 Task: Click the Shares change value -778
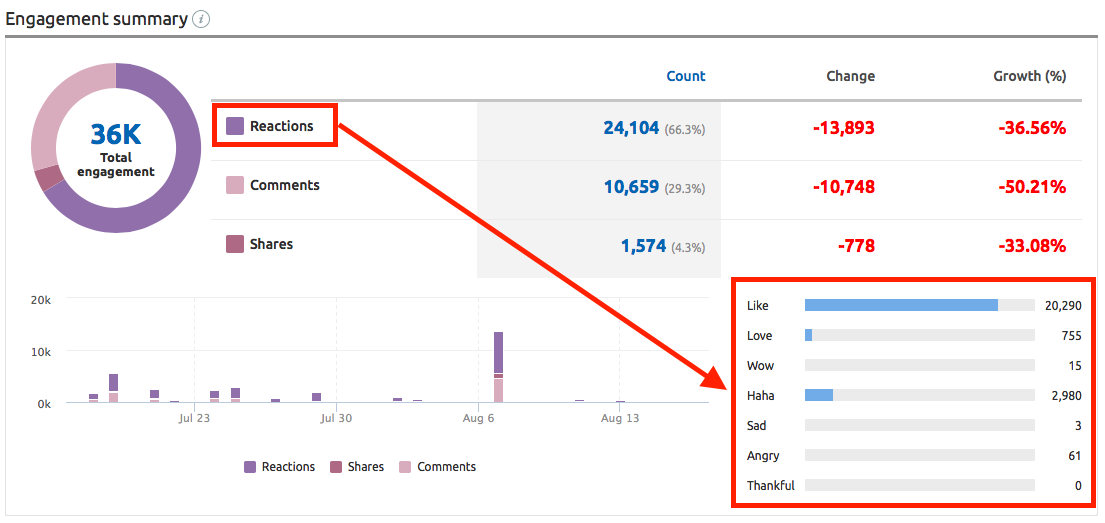(856, 246)
